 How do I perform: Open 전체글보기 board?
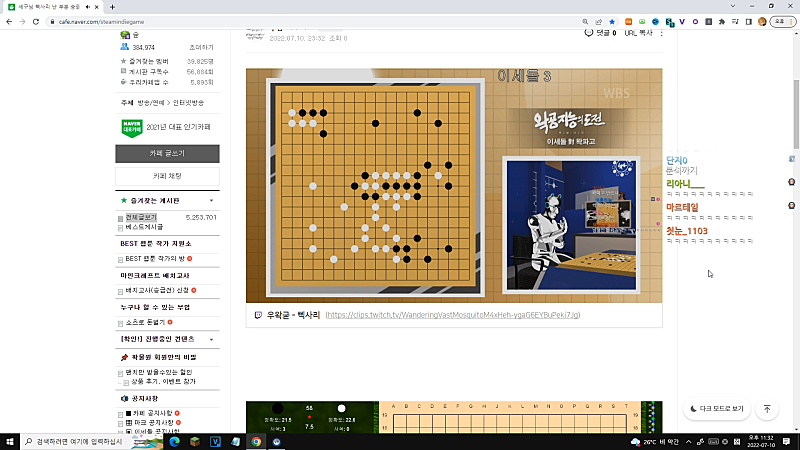click(141, 217)
